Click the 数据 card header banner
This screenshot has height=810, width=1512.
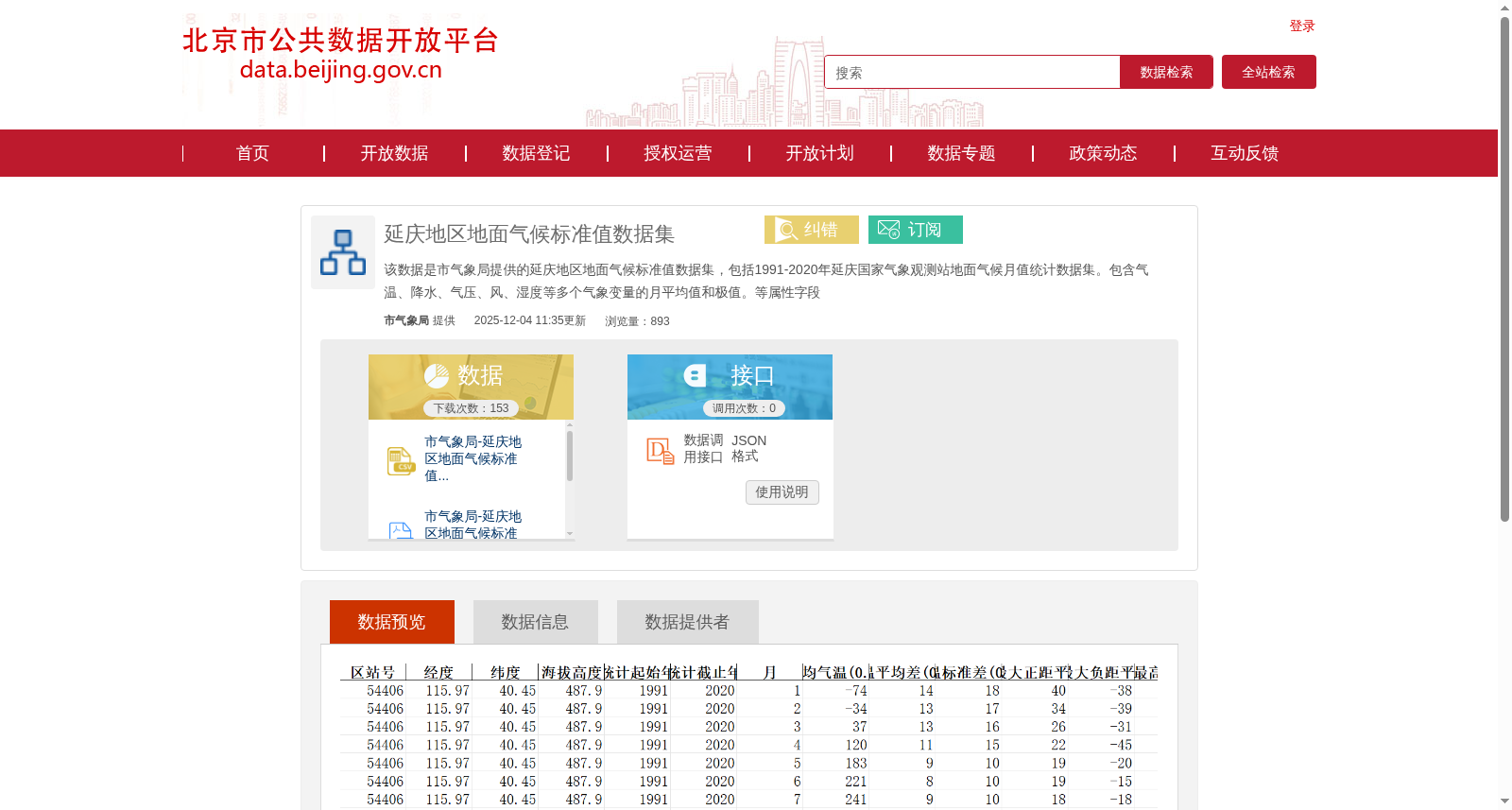coord(471,387)
